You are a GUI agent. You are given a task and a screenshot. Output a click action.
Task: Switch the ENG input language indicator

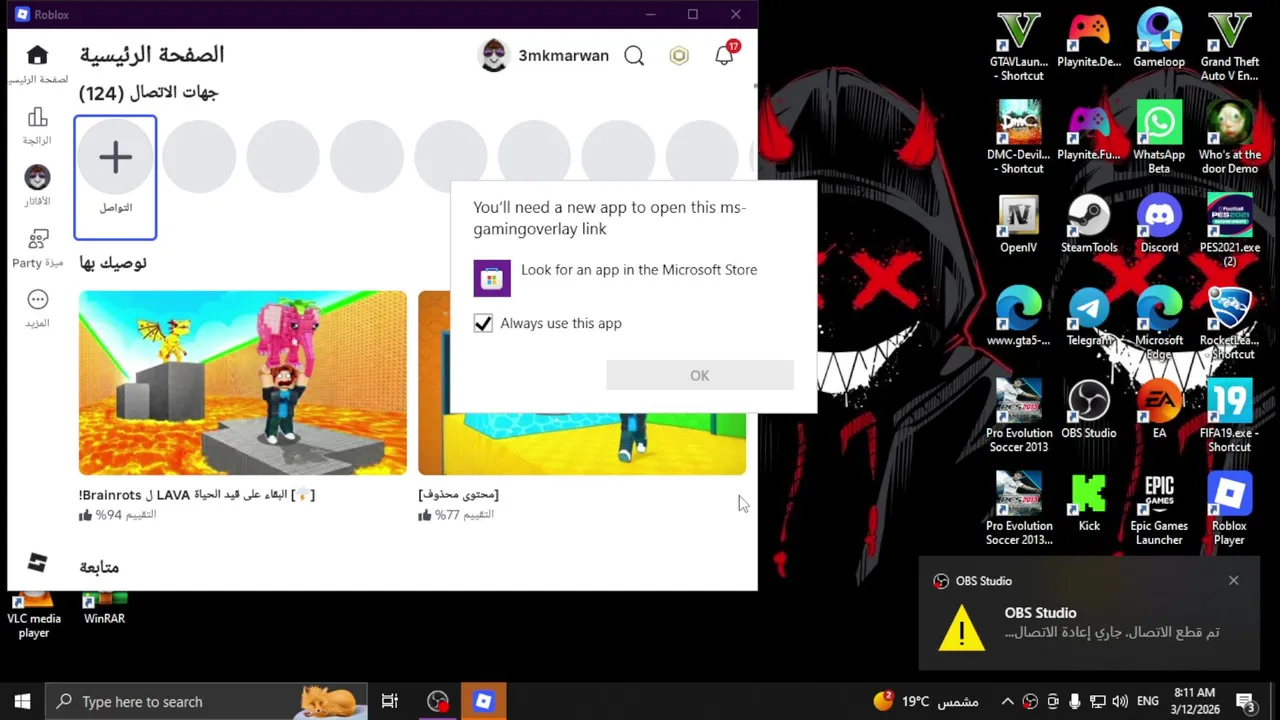[1148, 702]
